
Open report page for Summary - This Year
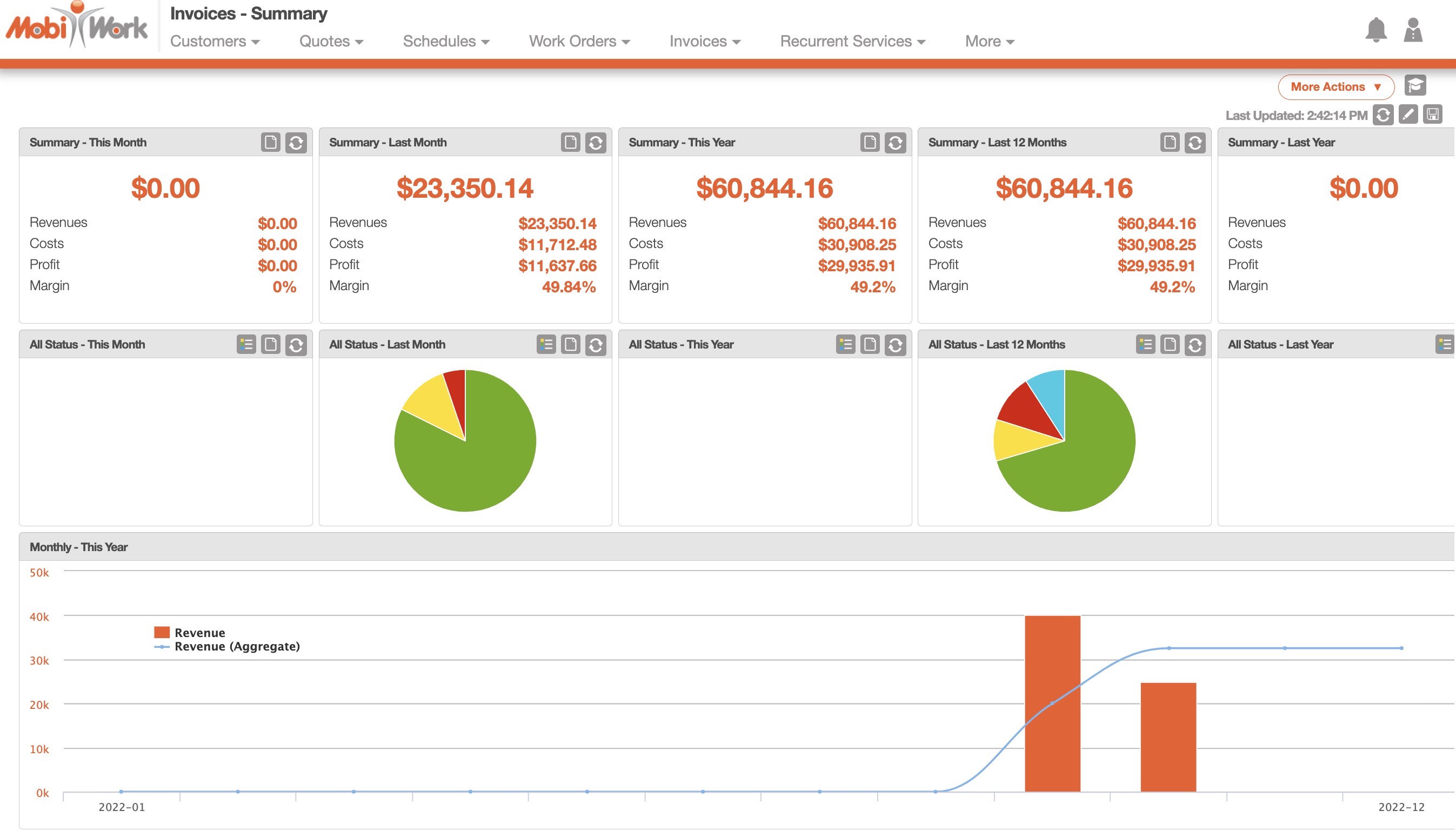(869, 143)
